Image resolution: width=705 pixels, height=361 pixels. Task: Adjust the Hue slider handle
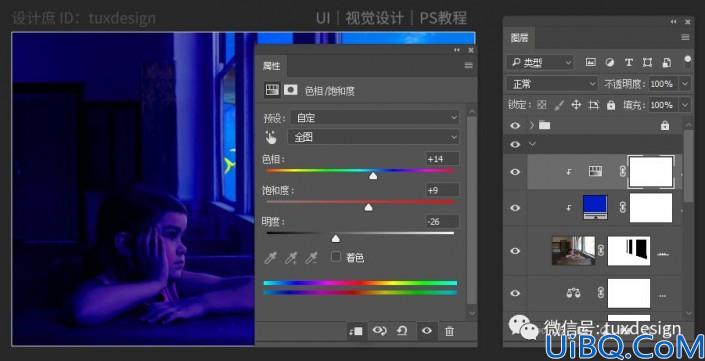(373, 176)
